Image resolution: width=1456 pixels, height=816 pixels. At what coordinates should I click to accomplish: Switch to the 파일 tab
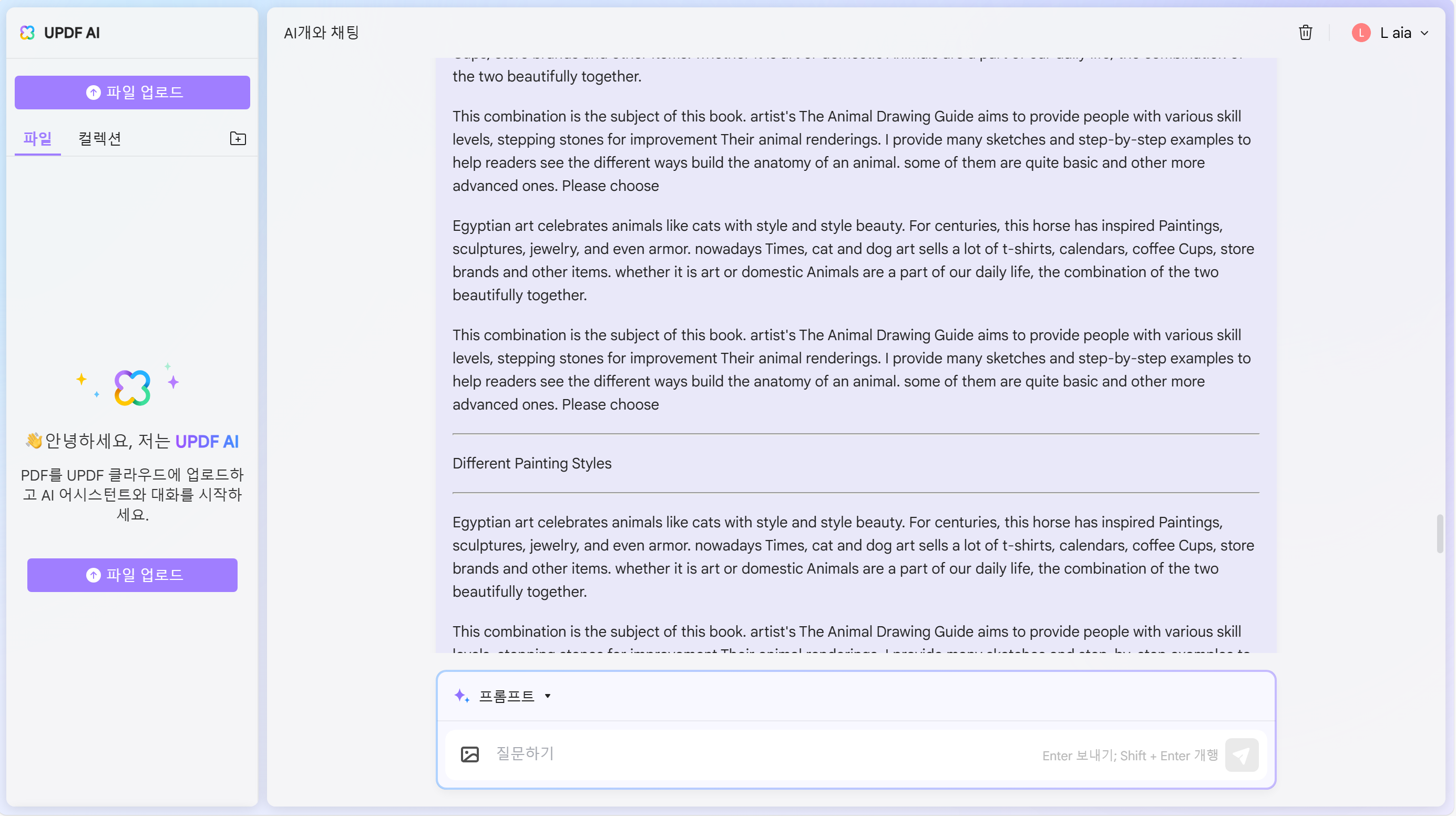[x=37, y=139]
